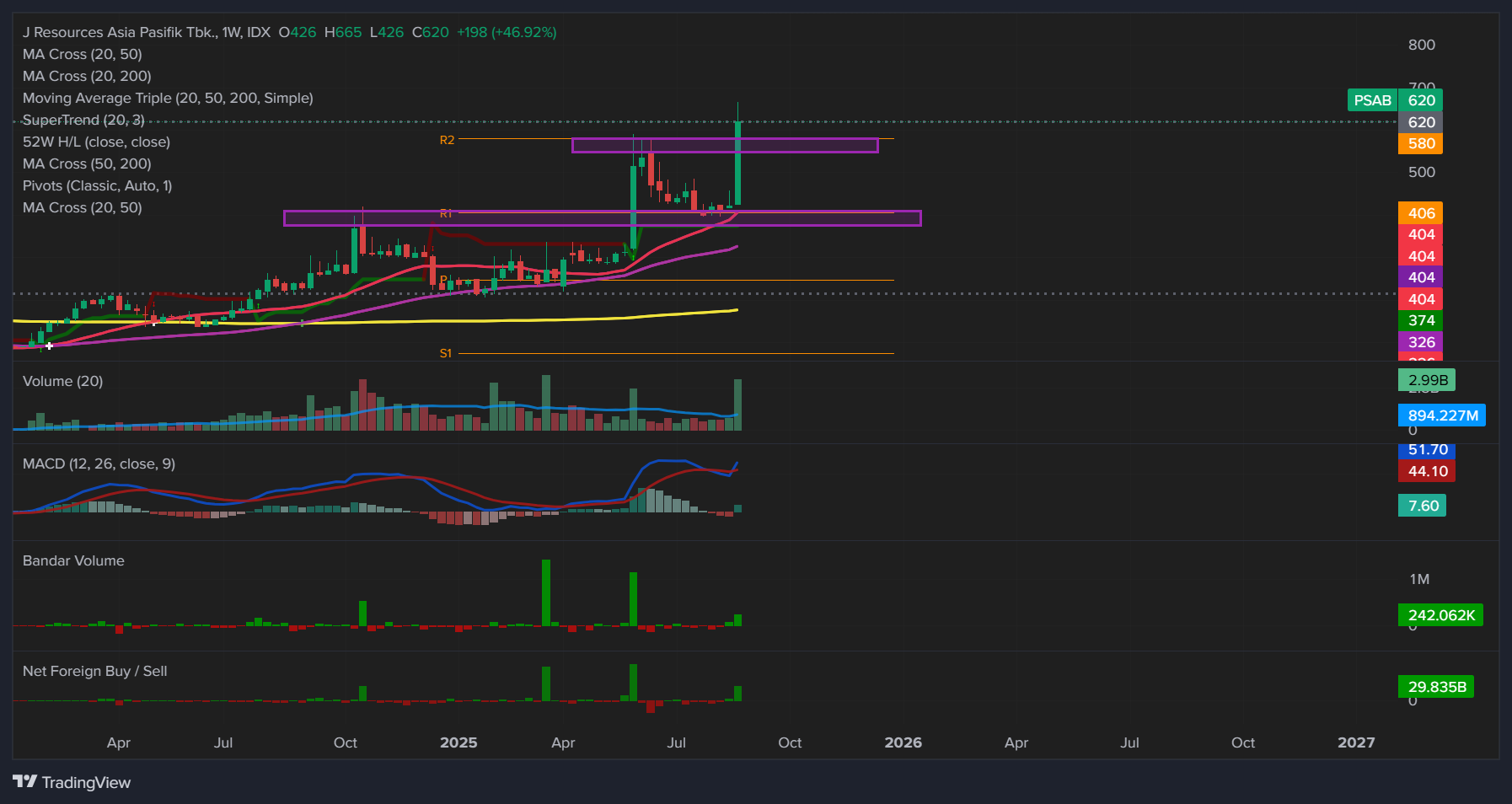Select the H665 high value

(343, 32)
